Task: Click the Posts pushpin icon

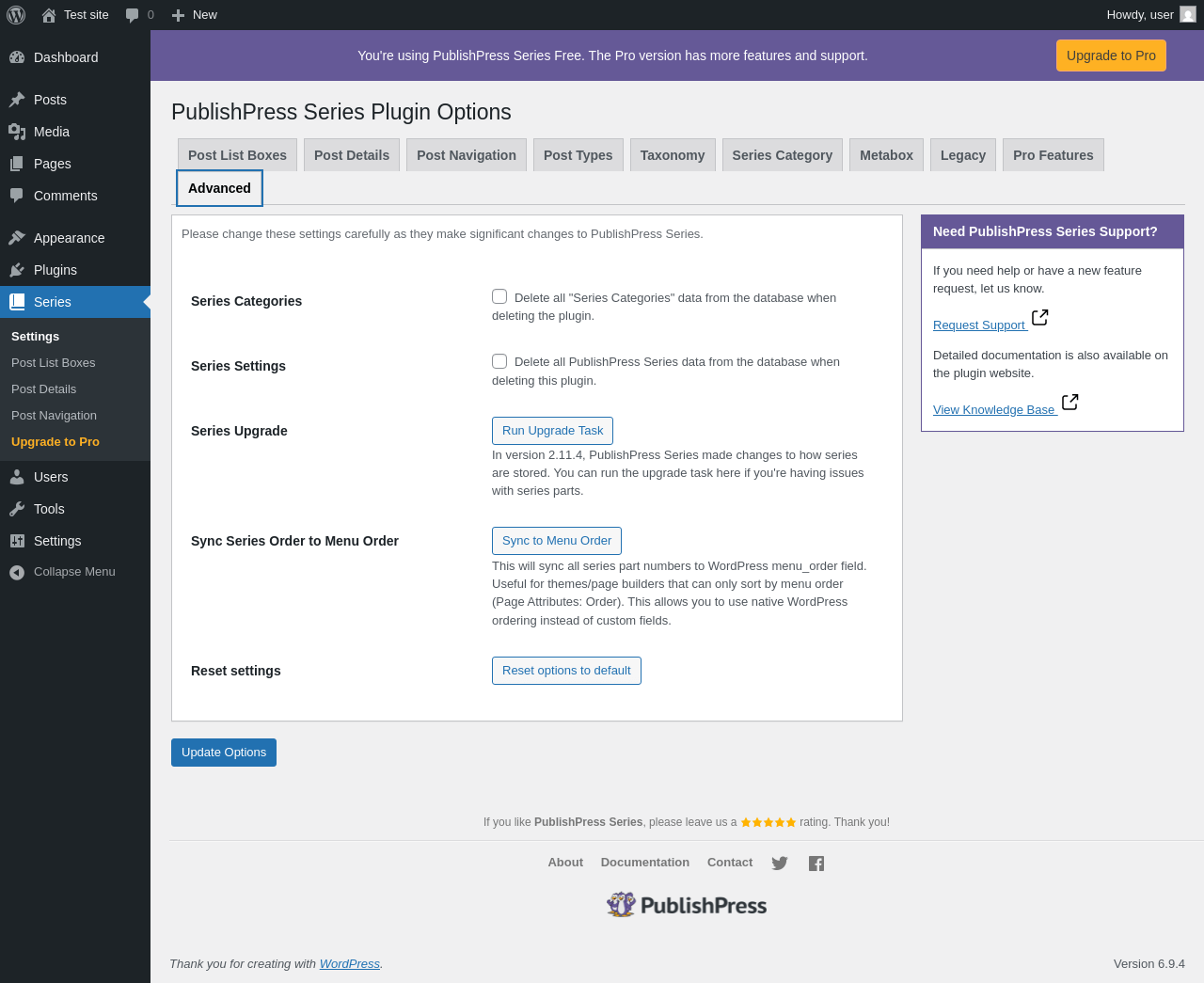Action: tap(17, 100)
